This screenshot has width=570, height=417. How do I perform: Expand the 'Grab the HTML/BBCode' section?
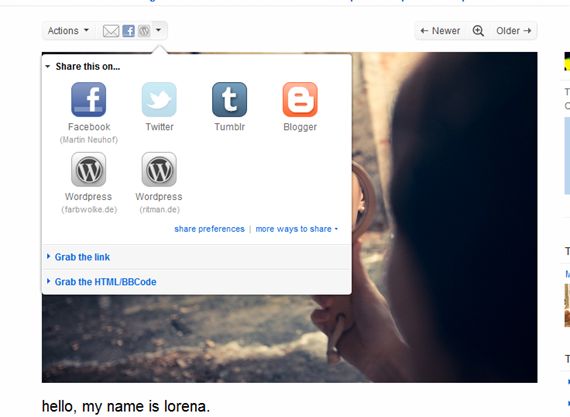pyautogui.click(x=196, y=282)
